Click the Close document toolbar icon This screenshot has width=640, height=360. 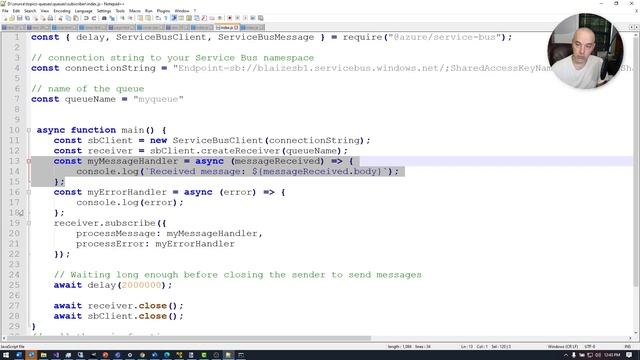[36, 18]
